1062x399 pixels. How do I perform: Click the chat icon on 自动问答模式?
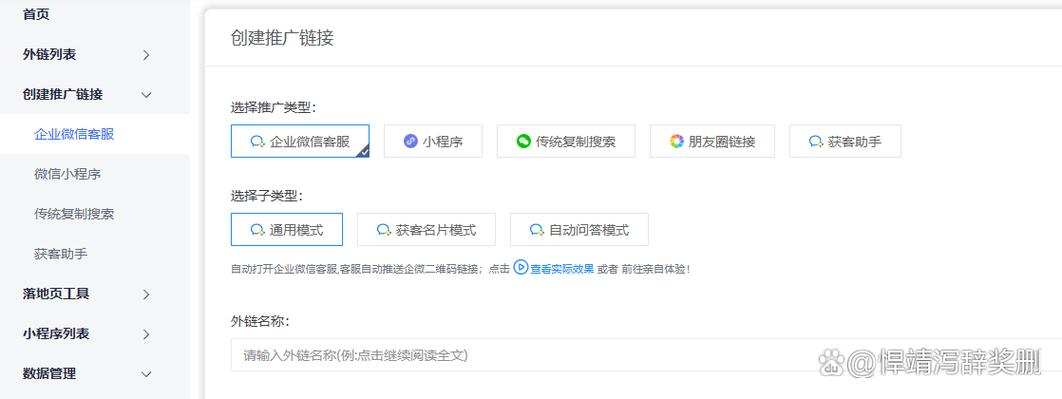(537, 230)
